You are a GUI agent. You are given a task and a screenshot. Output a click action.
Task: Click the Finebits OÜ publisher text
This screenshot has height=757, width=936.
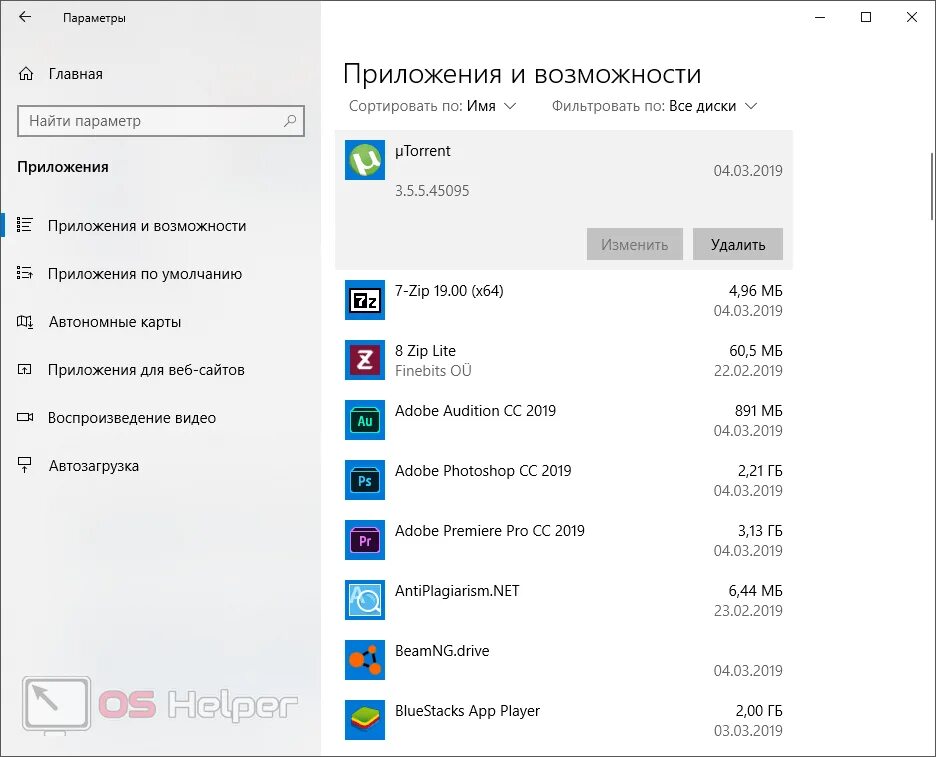(433, 371)
